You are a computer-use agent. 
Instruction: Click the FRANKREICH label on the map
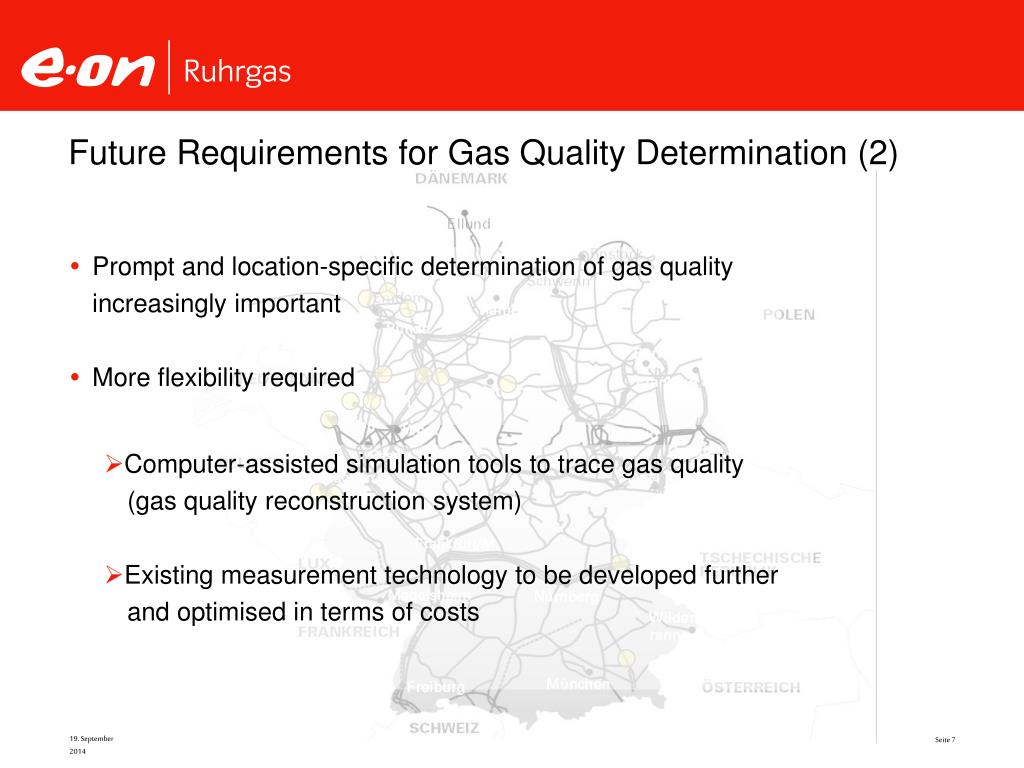point(349,632)
